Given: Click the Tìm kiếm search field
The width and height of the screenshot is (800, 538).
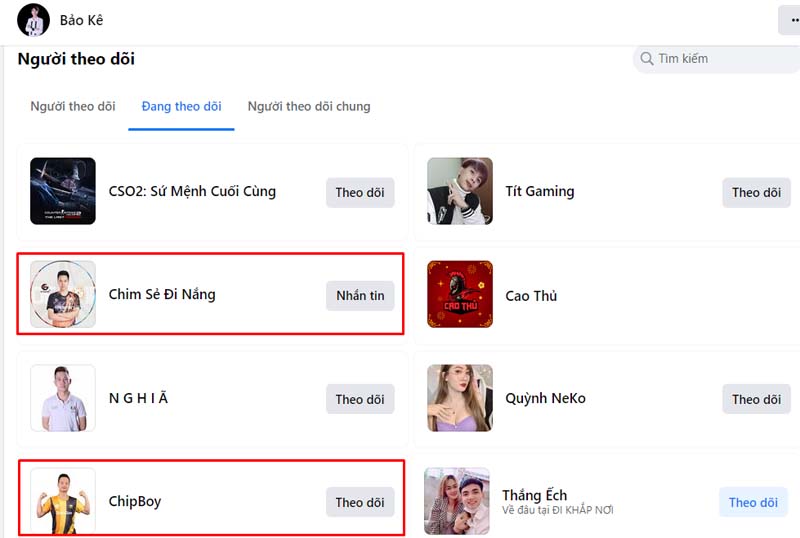Looking at the screenshot, I should tap(716, 59).
